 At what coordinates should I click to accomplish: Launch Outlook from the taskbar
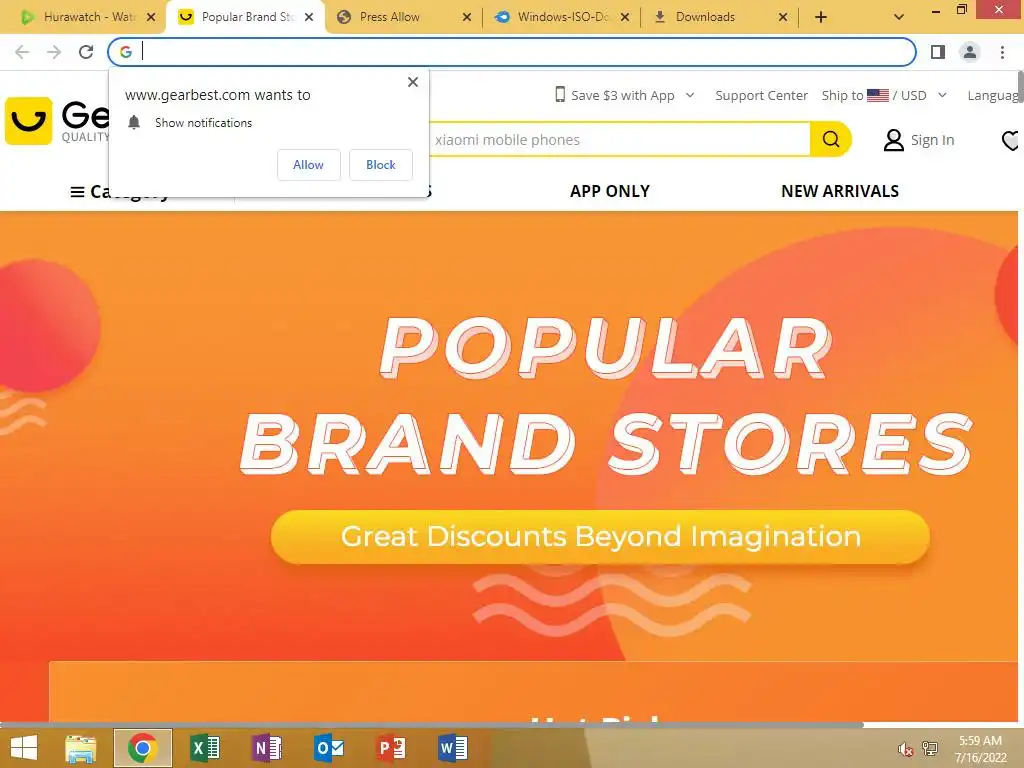click(328, 748)
